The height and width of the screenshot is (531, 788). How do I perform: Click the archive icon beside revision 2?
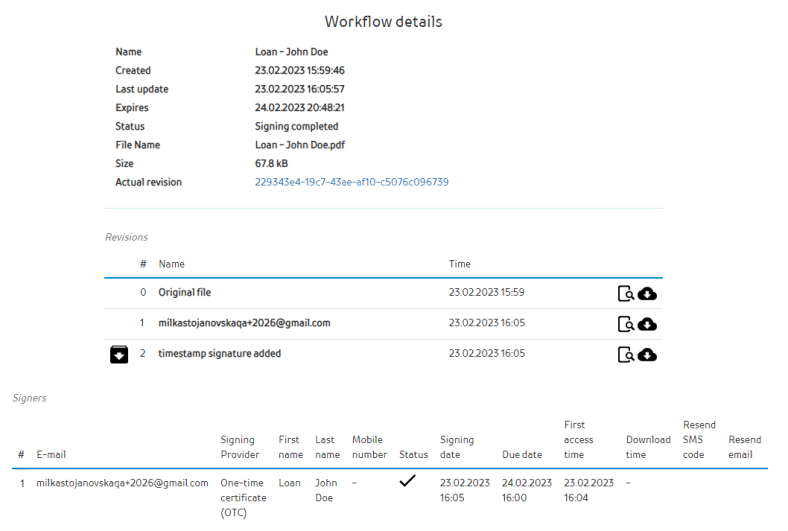pos(119,354)
